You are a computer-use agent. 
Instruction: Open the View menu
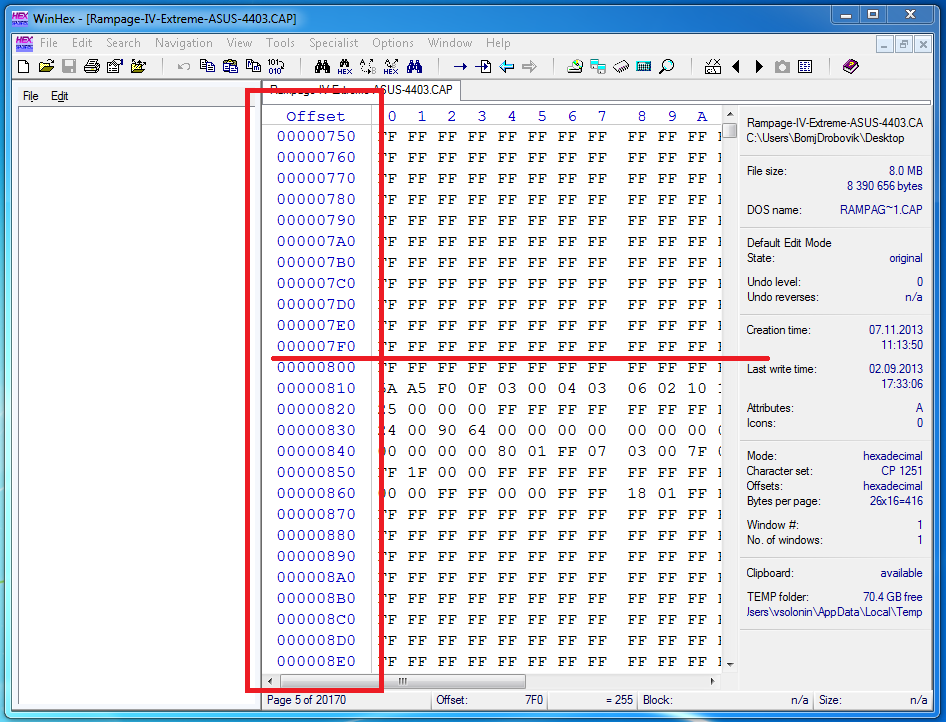click(240, 43)
